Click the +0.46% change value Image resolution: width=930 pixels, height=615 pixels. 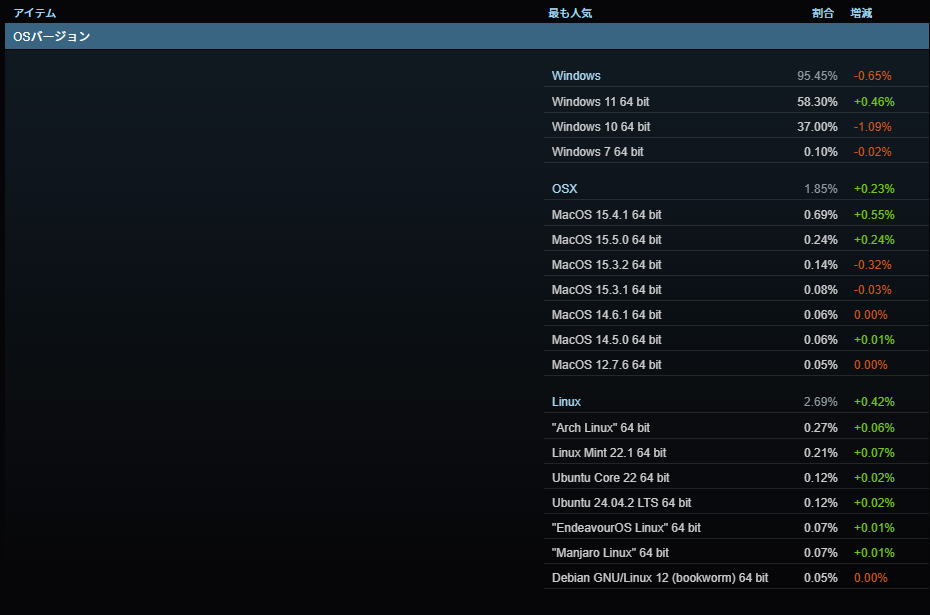(874, 101)
